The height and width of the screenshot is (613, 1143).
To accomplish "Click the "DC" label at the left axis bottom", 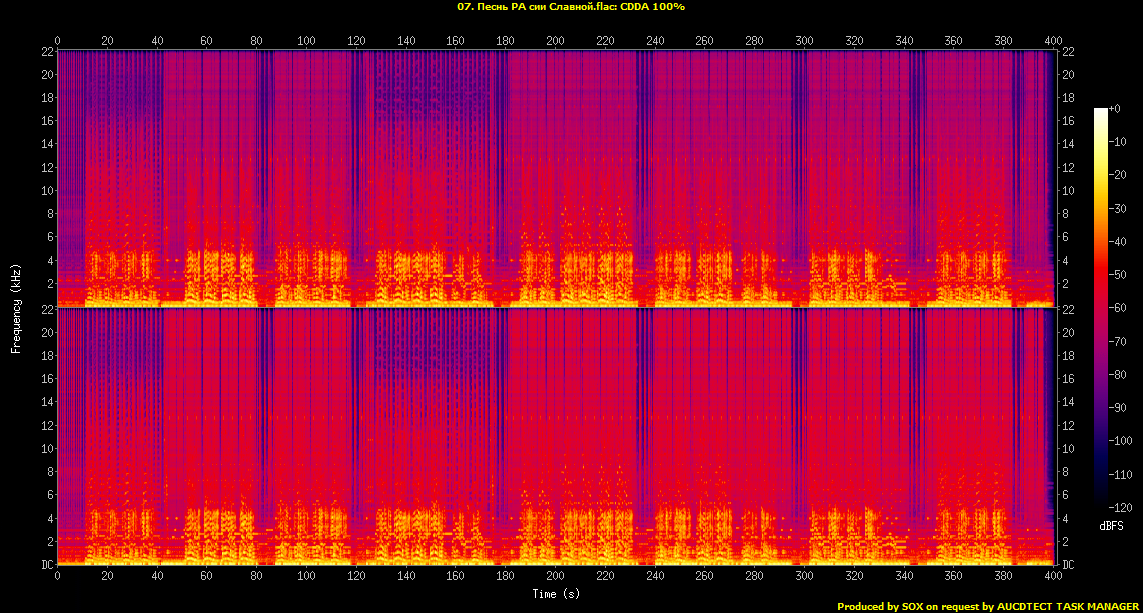I will (47, 565).
